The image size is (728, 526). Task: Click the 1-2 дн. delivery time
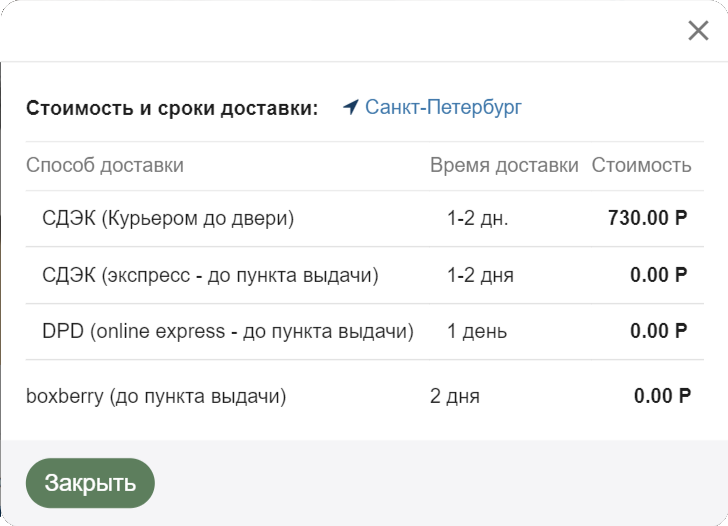click(x=477, y=218)
